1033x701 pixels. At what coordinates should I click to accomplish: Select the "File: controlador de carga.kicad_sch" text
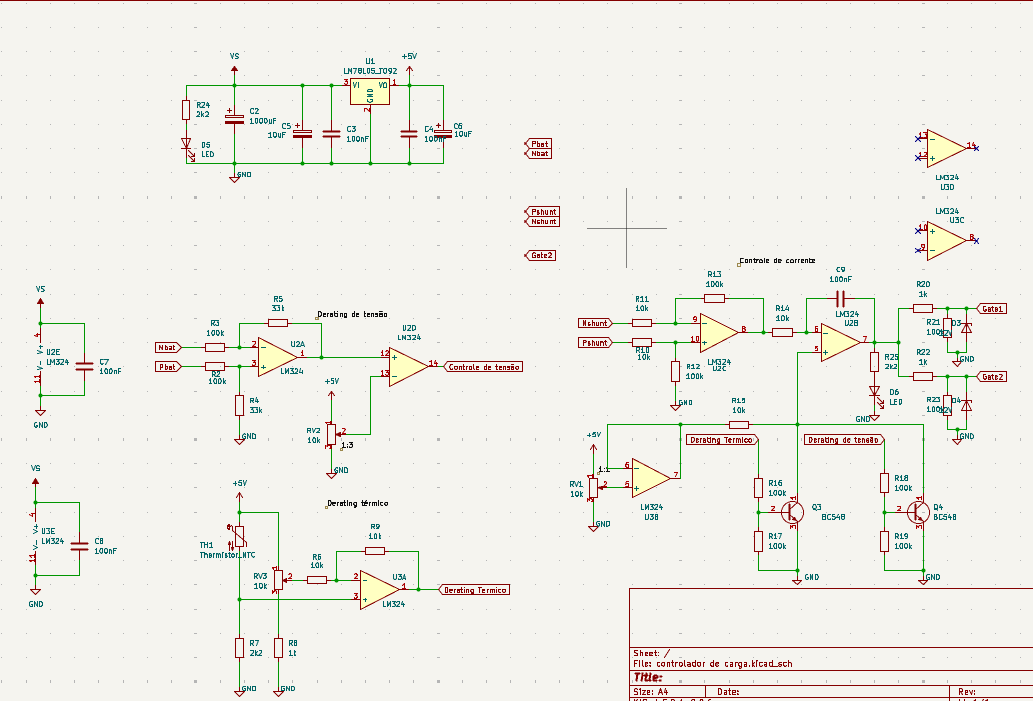713,664
